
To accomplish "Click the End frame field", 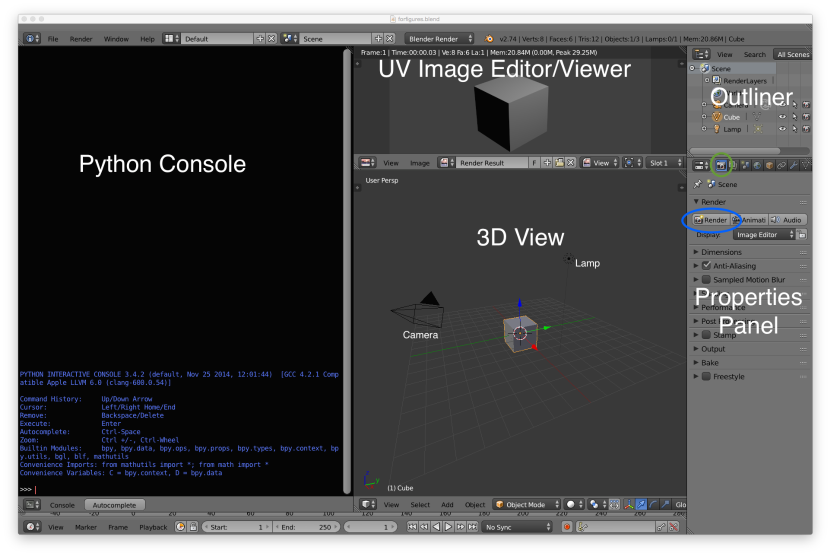I will coord(306,527).
